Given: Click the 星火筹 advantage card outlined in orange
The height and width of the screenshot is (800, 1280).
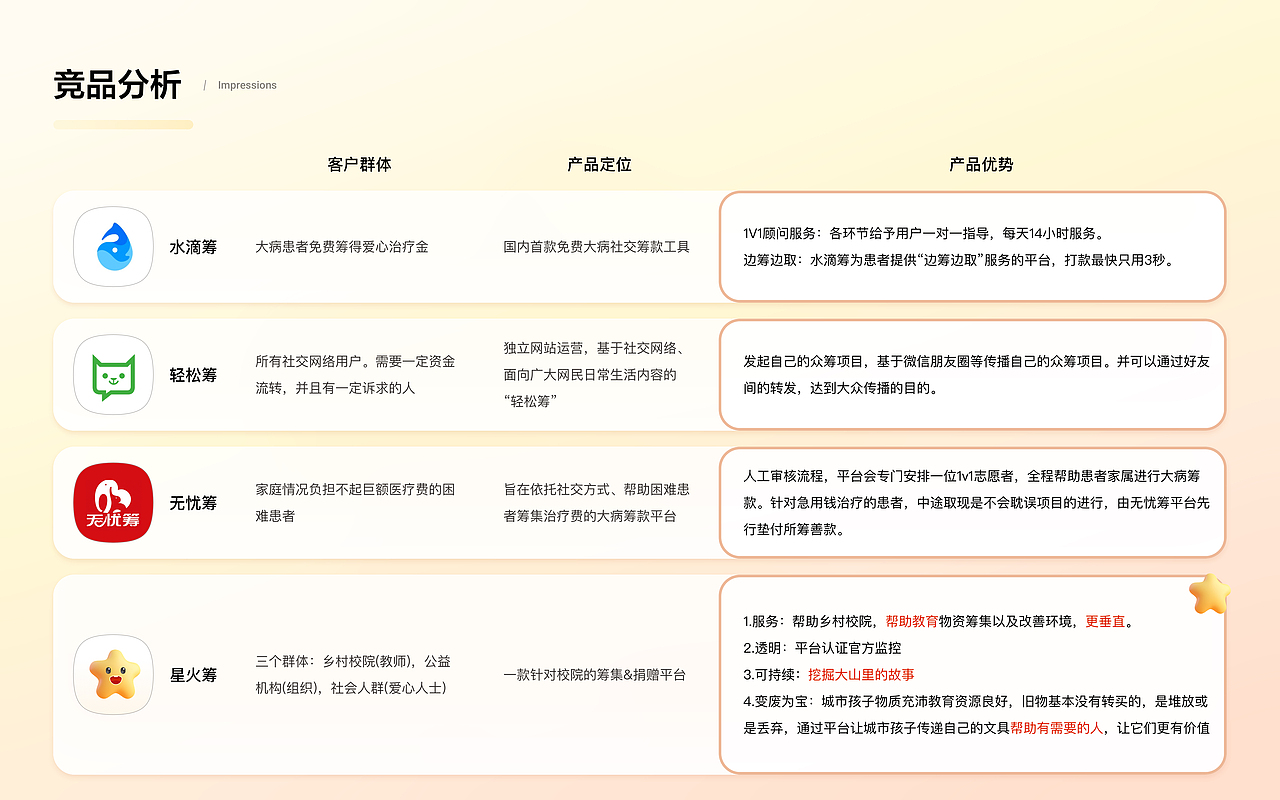Looking at the screenshot, I should (971, 673).
